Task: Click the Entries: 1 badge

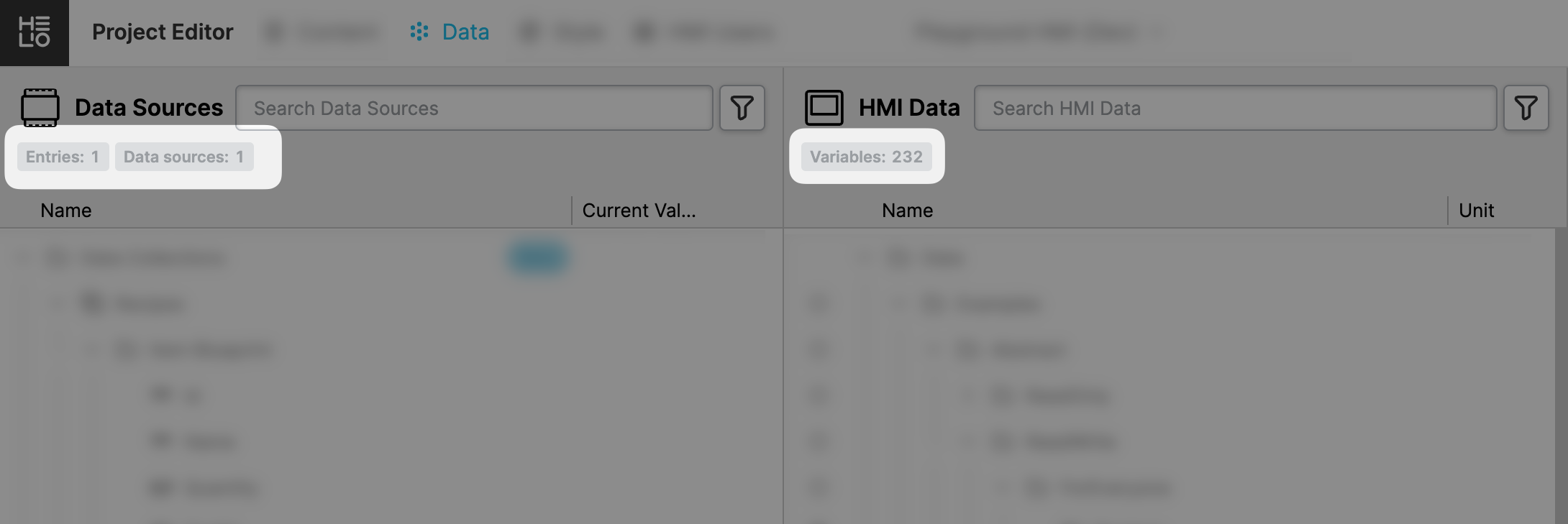Action: (63, 157)
